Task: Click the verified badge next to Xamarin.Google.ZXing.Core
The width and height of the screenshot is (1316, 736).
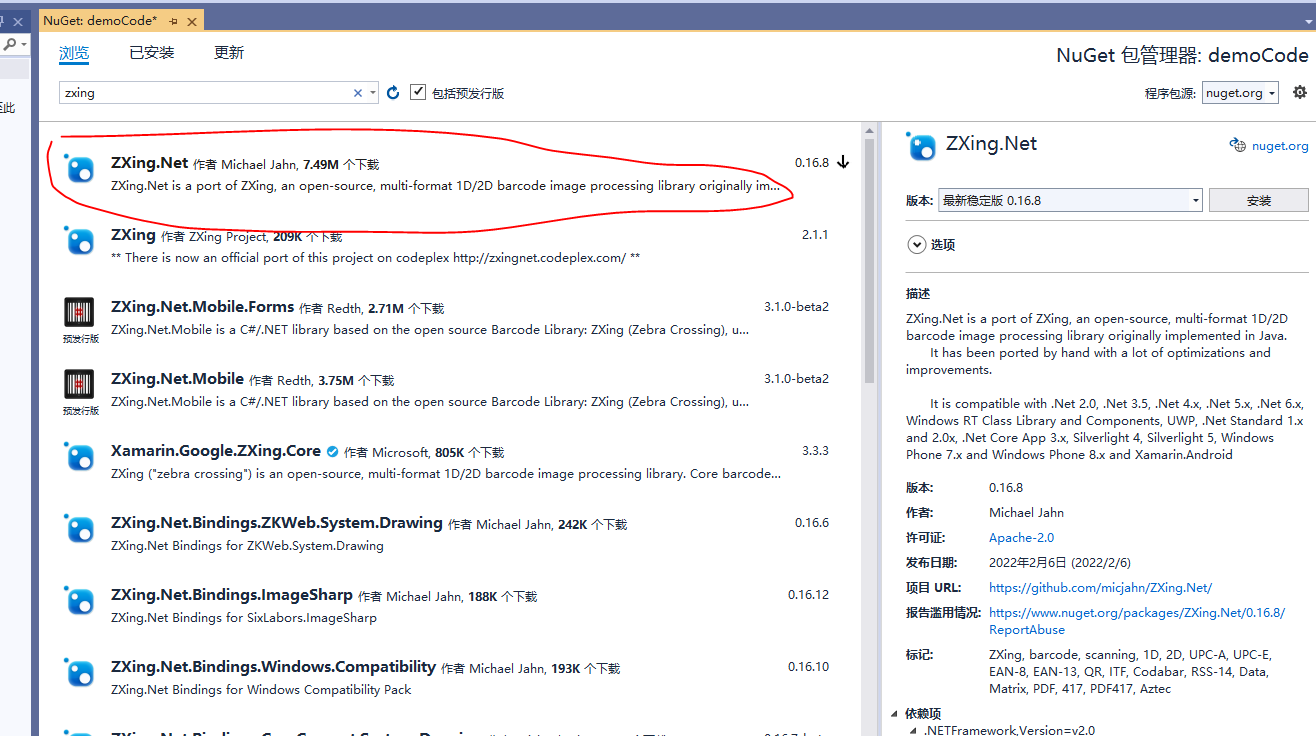Action: (332, 451)
